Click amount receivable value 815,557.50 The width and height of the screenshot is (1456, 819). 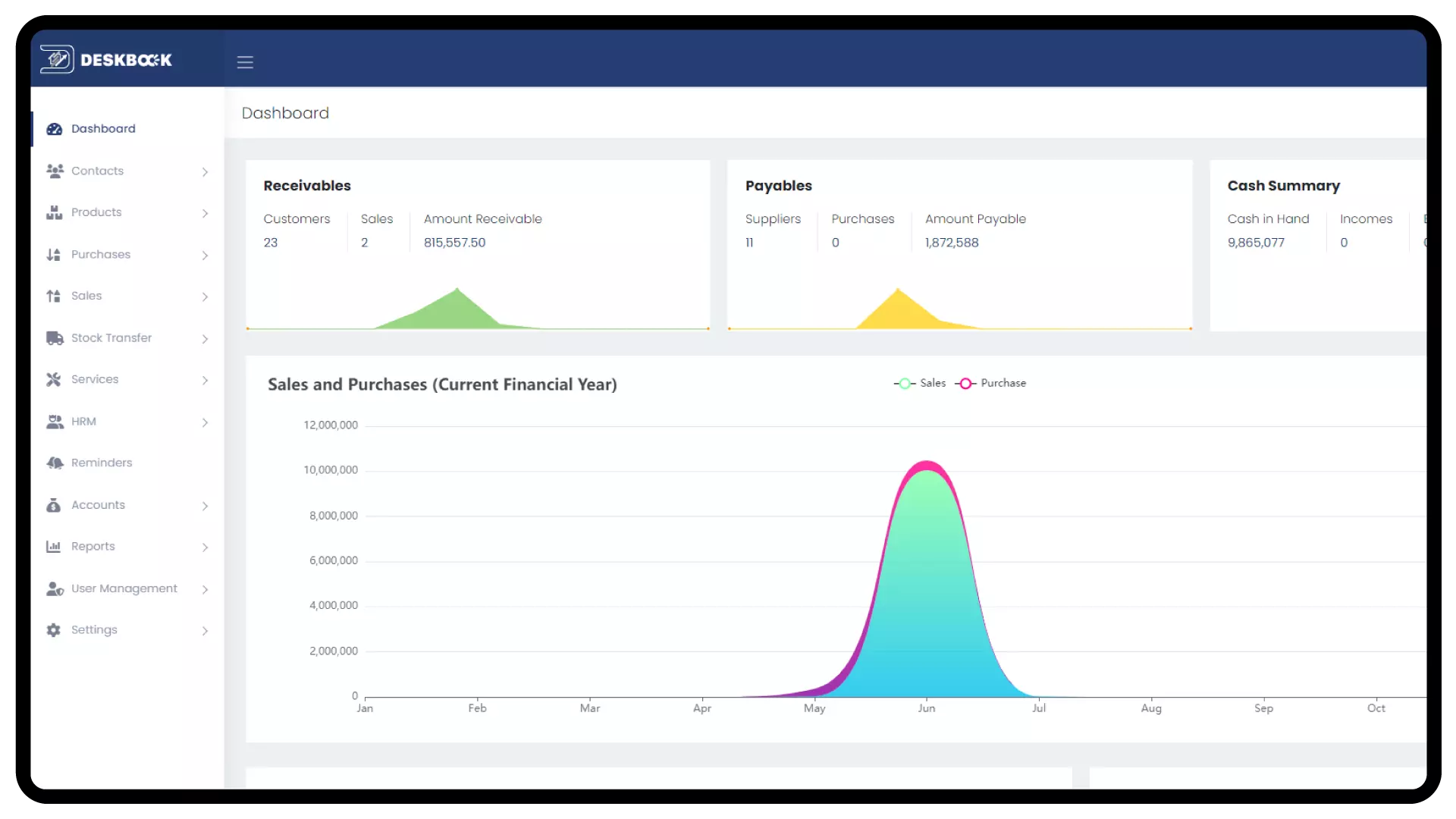coord(454,243)
